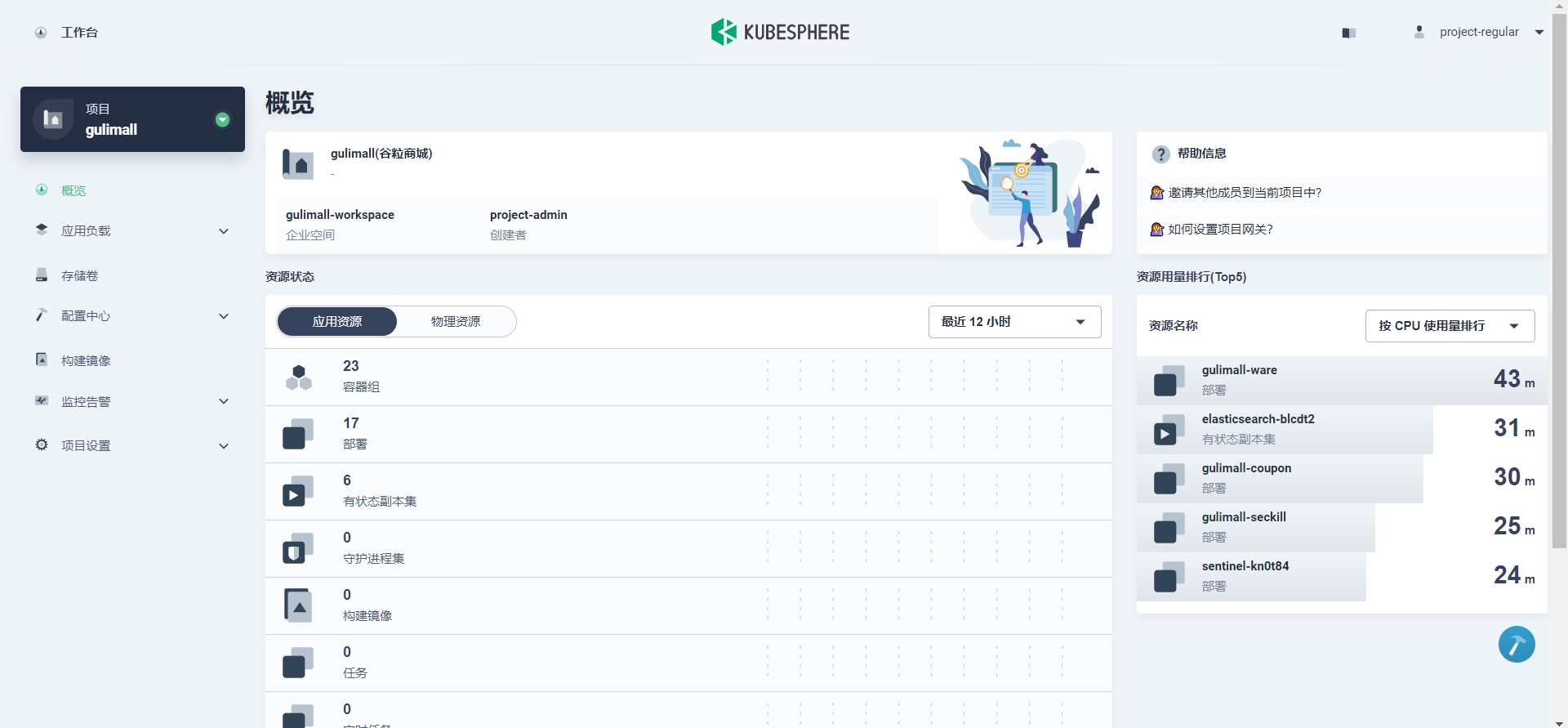This screenshot has width=1568, height=728.
Task: Open the gulimall project switcher dropdown
Action: pyautogui.click(x=222, y=120)
